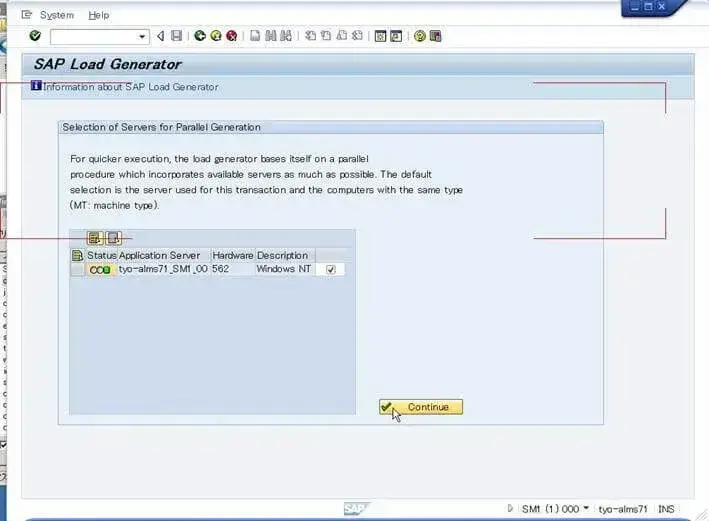Click the Windows NT description cell

click(x=284, y=269)
